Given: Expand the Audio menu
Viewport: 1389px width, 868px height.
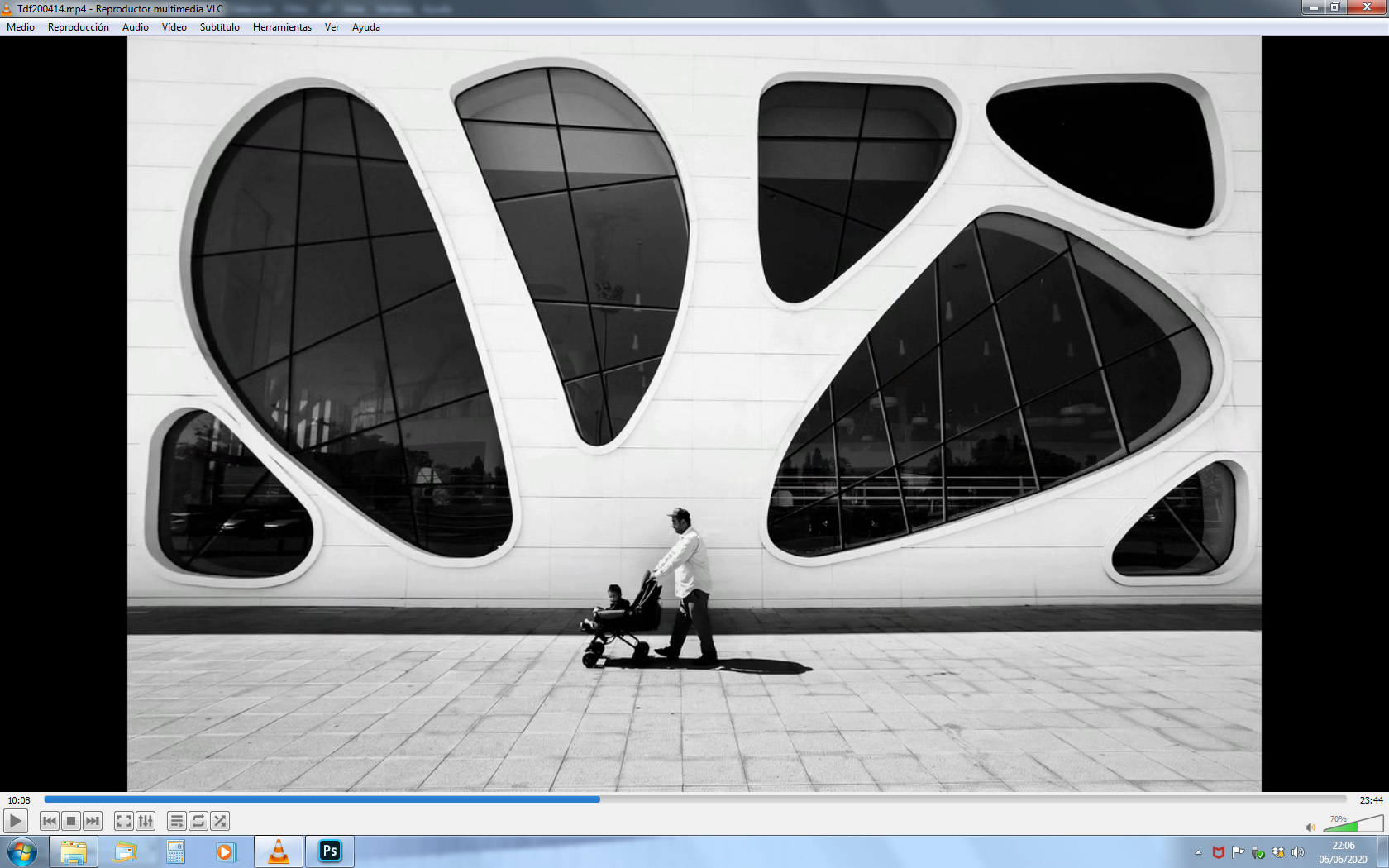Looking at the screenshot, I should click(x=136, y=27).
